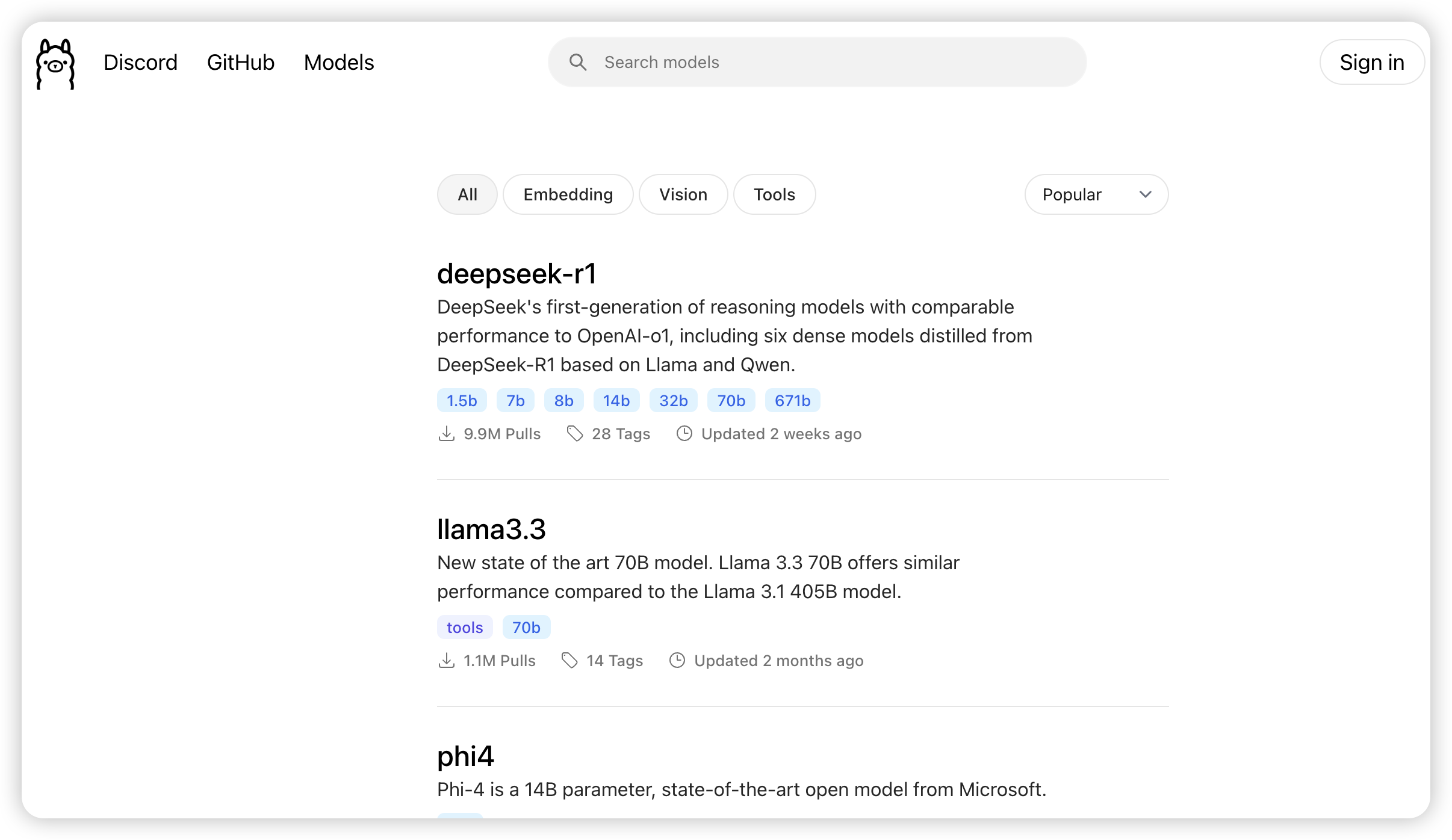Click the tag icon beside 14 Tags
Image resolution: width=1452 pixels, height=840 pixels.
tap(569, 661)
